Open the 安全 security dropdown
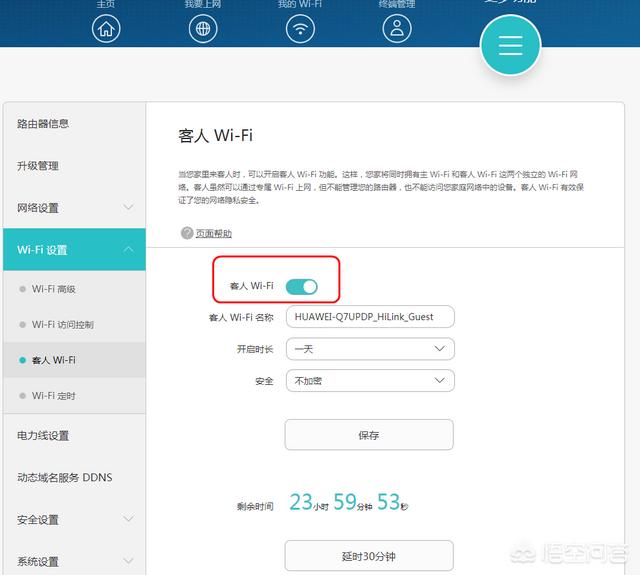 point(369,381)
